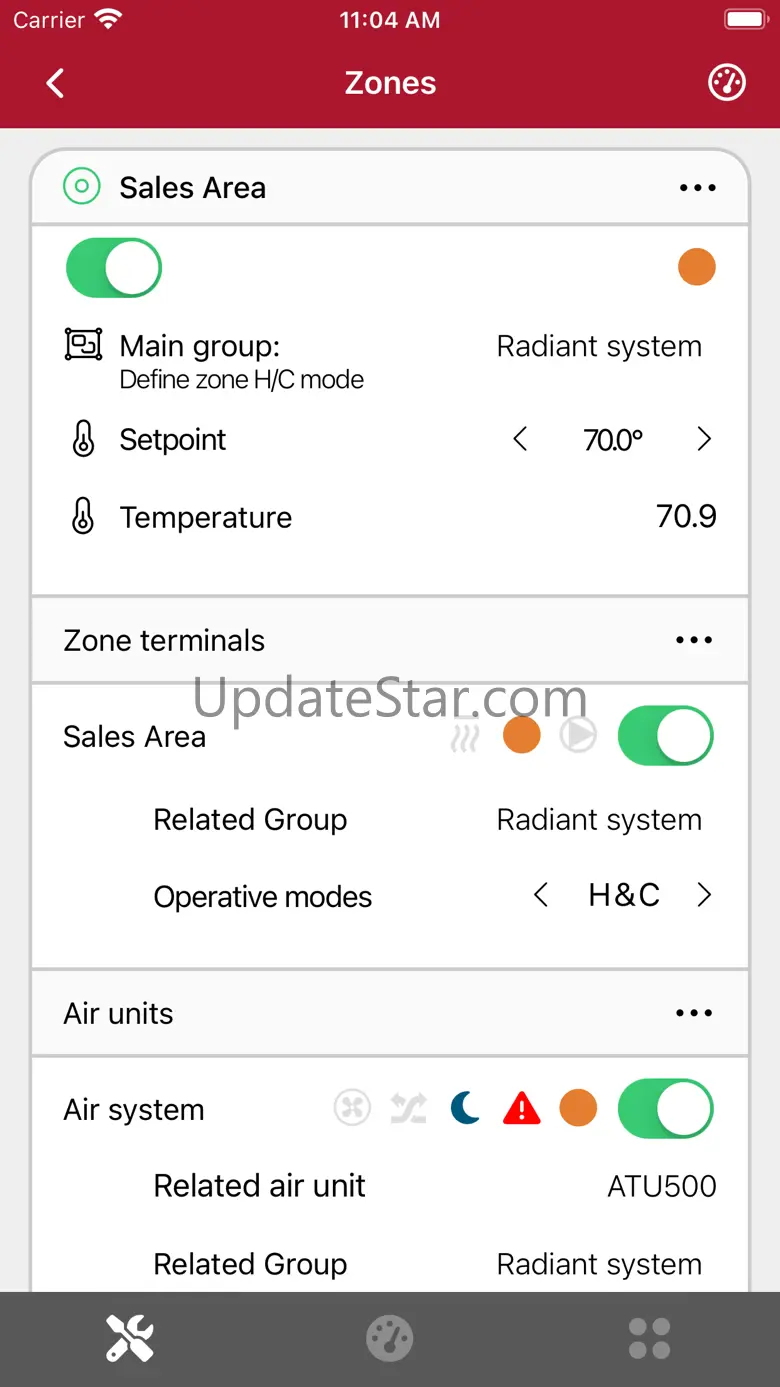This screenshot has height=1387, width=780.
Task: Toggle the Sales Area zone terminal switch
Action: (x=666, y=736)
